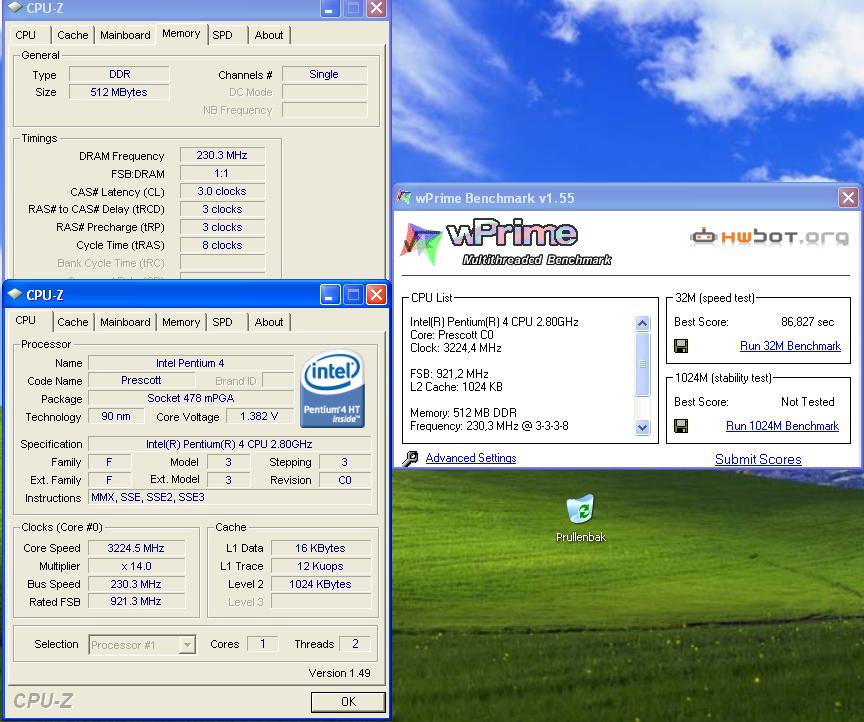Click the Channels value Single
This screenshot has width=864, height=722.
tap(324, 74)
